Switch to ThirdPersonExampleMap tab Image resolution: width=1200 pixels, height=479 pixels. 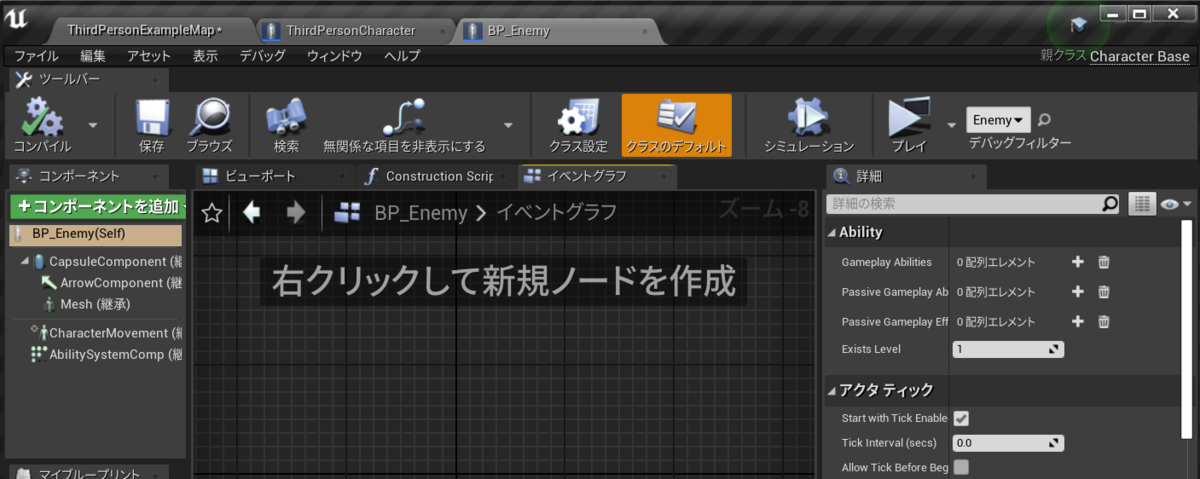point(145,30)
